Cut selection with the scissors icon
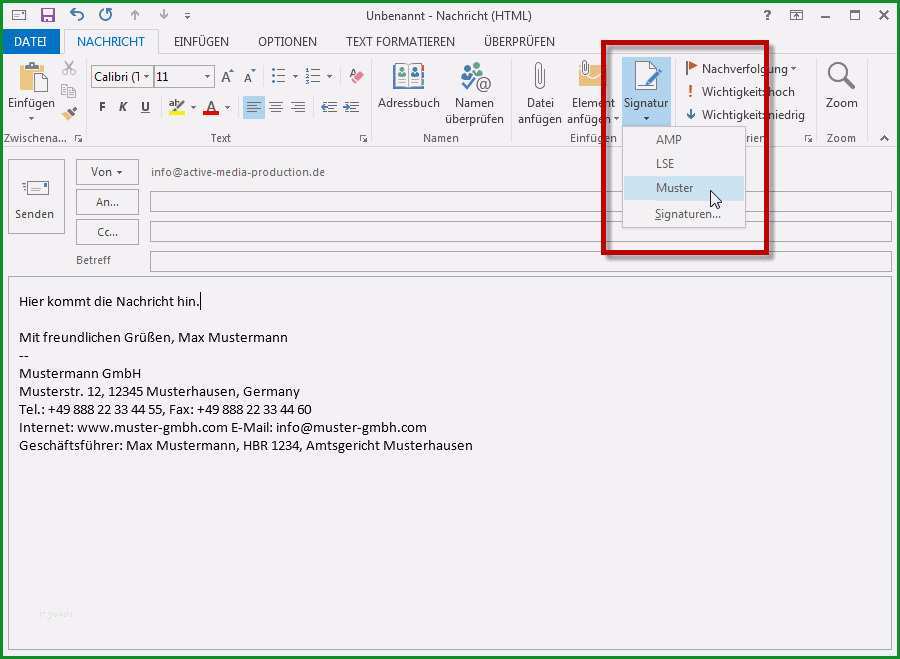 (x=69, y=68)
